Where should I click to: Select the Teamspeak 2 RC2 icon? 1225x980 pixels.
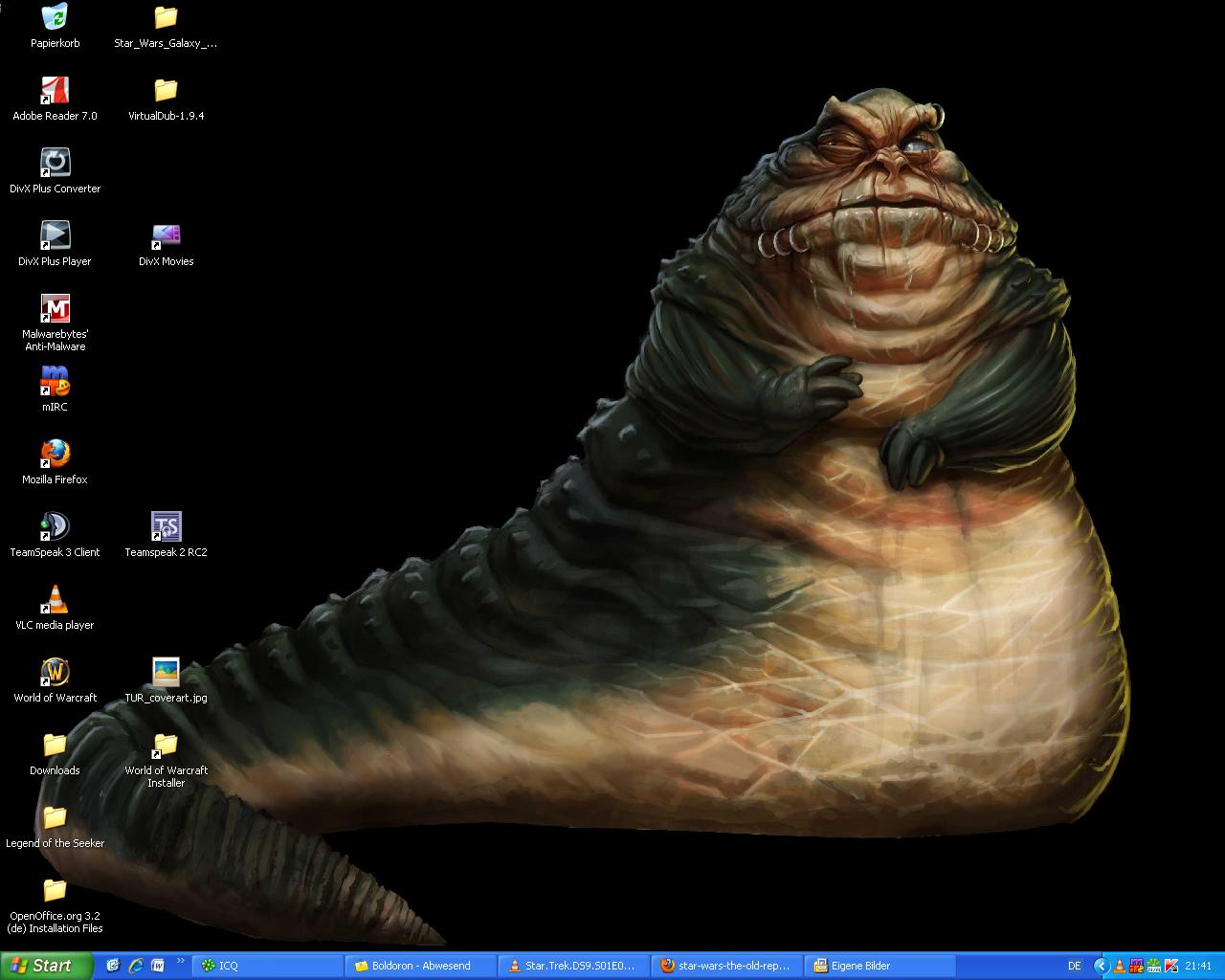tap(166, 535)
